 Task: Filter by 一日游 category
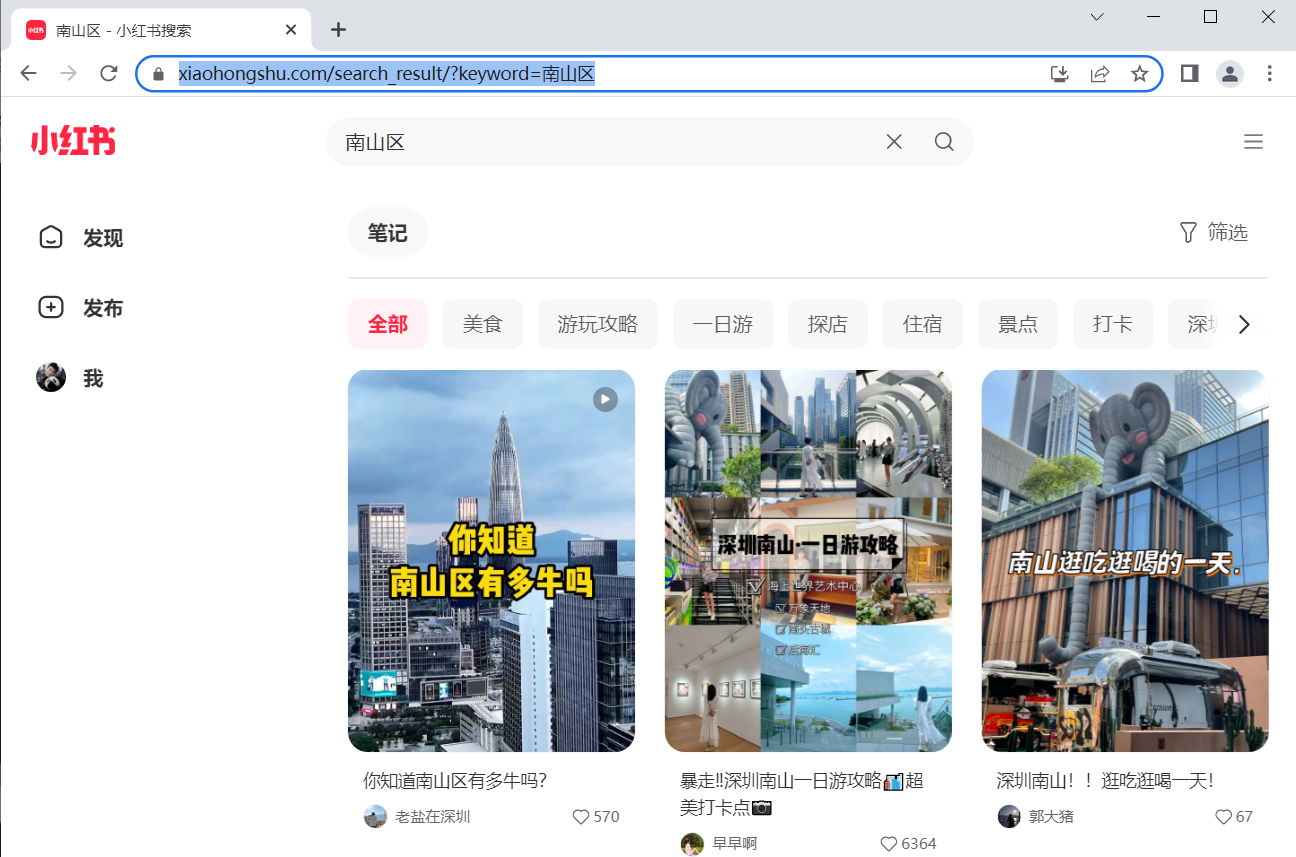coord(723,324)
